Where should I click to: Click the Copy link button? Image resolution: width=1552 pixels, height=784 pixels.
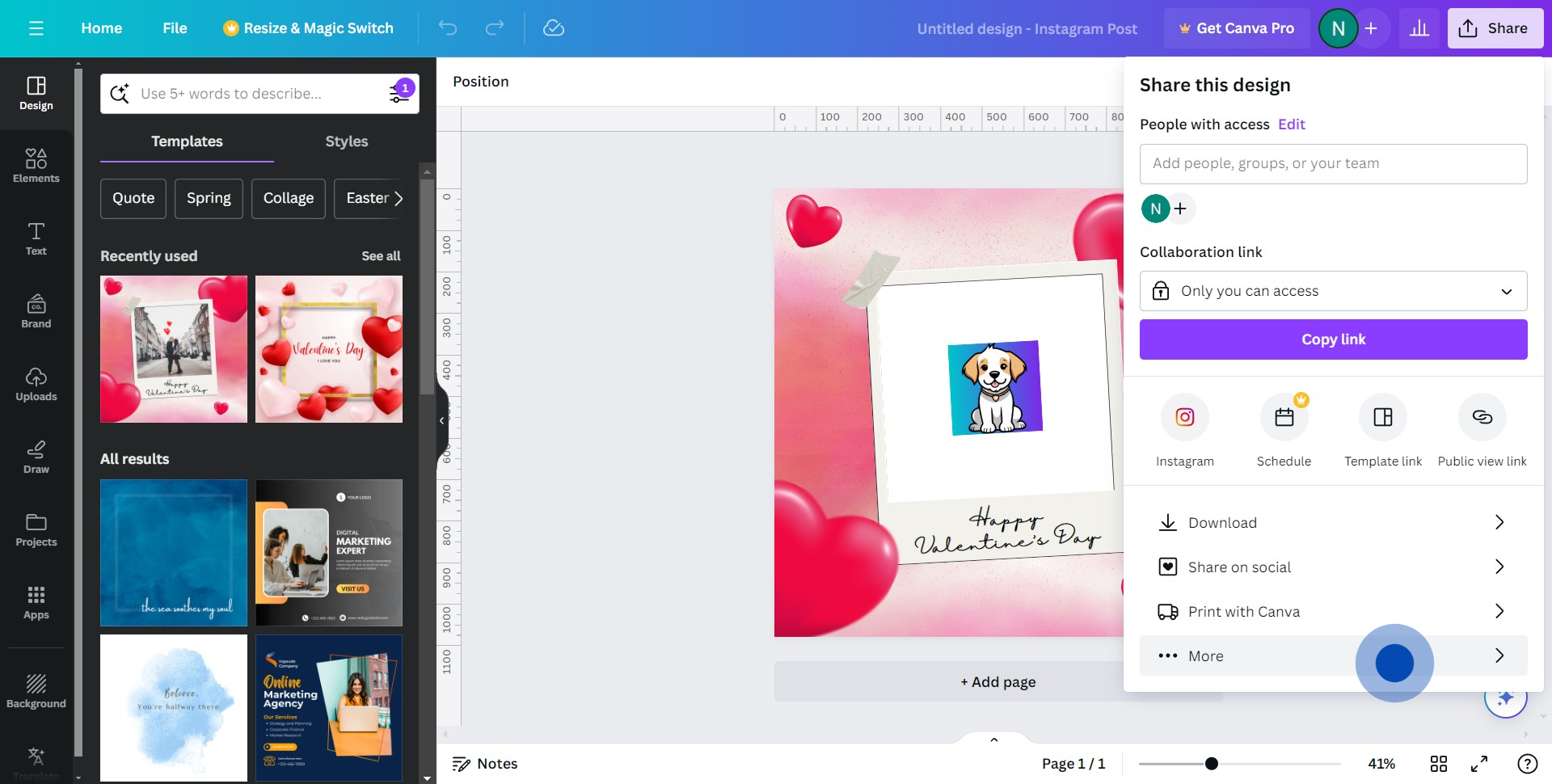[x=1333, y=339]
